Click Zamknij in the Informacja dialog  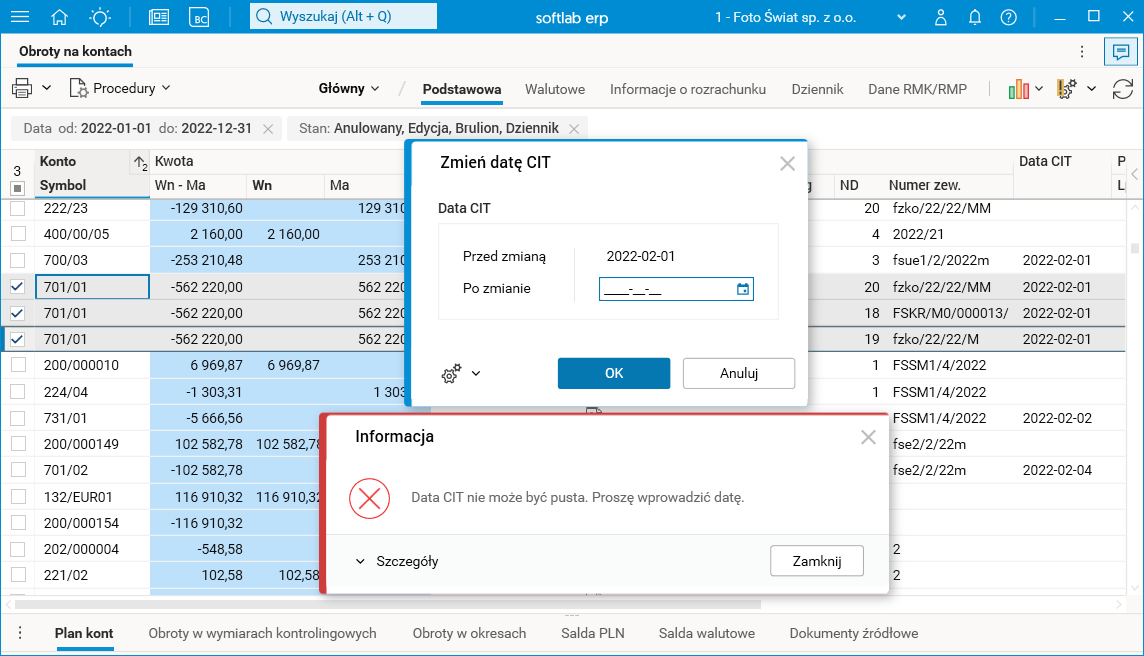tap(817, 561)
